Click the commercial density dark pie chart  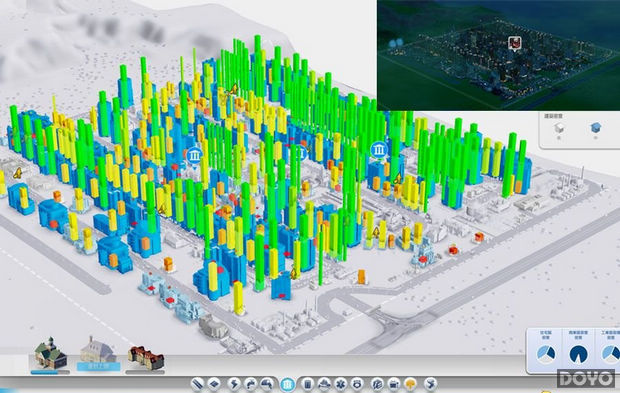[x=578, y=353]
